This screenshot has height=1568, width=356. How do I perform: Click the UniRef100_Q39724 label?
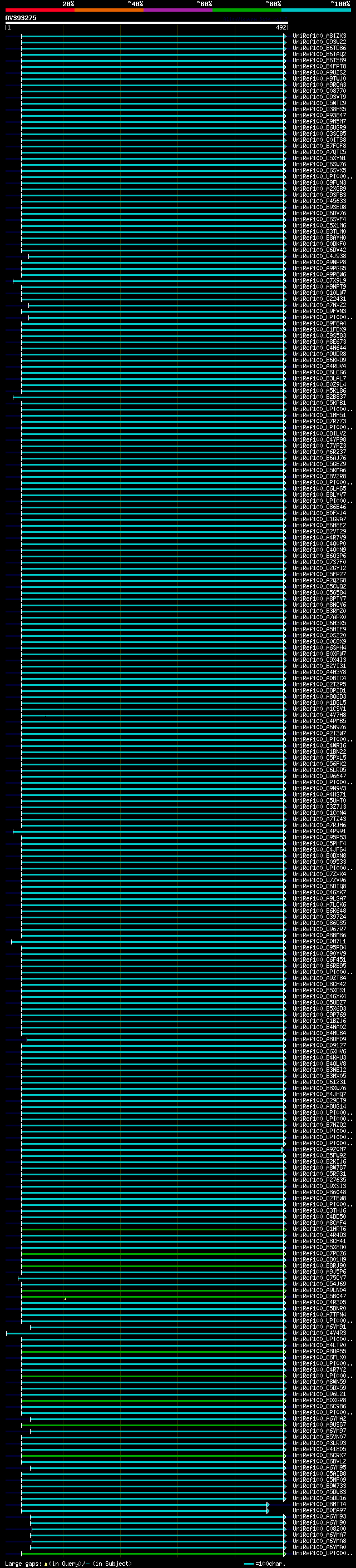tap(319, 917)
